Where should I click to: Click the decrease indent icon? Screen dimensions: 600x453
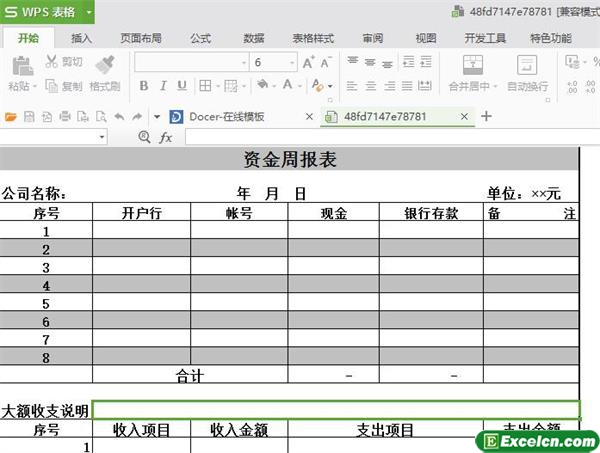pyautogui.click(x=408, y=62)
